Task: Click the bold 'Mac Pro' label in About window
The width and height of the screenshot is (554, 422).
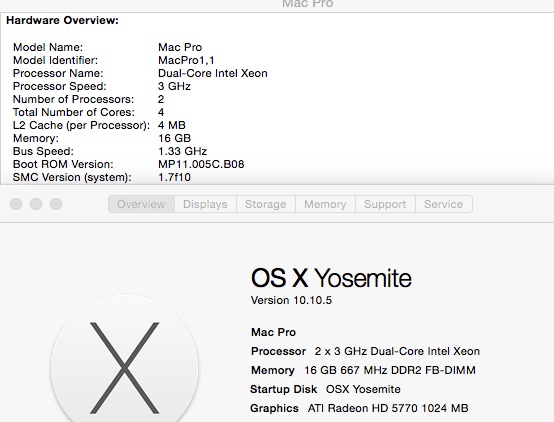Action: [x=273, y=332]
